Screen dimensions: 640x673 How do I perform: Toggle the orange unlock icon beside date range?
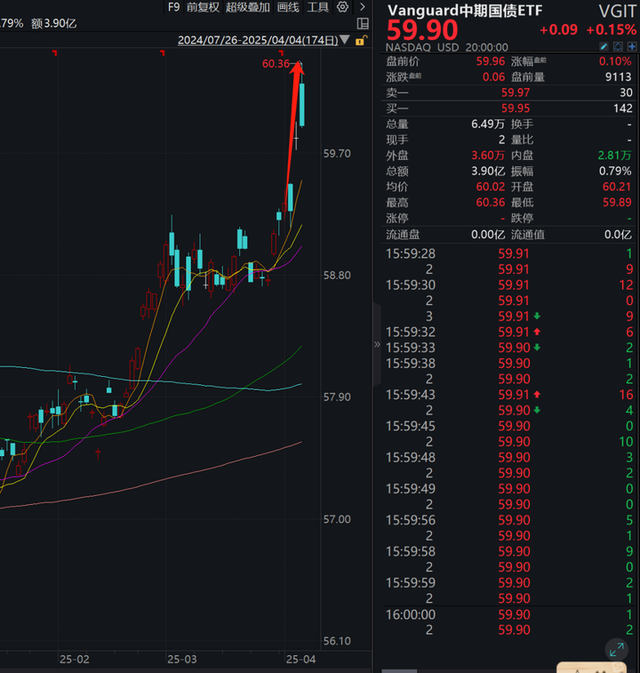tap(361, 40)
